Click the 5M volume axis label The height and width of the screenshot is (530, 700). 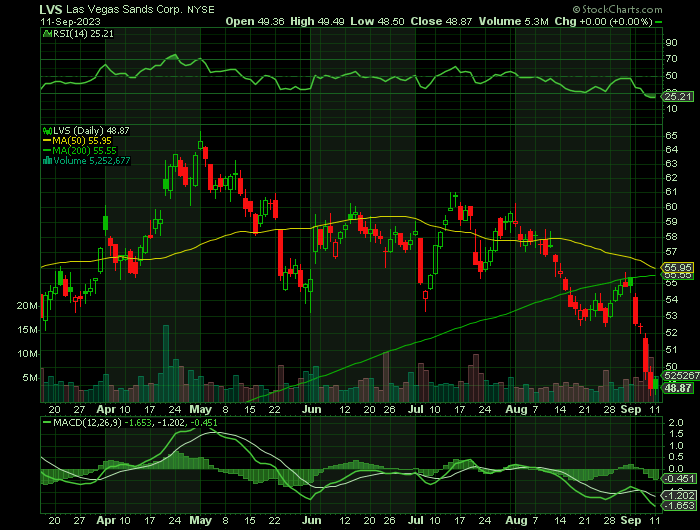point(30,378)
